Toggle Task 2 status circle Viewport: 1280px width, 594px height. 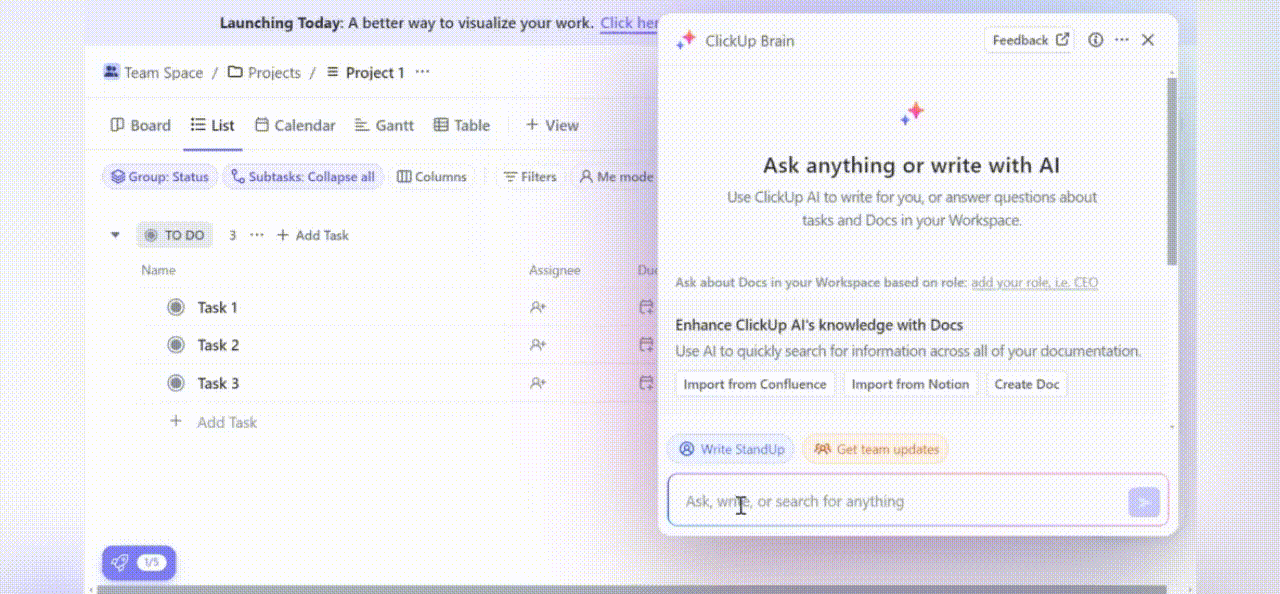(x=176, y=346)
